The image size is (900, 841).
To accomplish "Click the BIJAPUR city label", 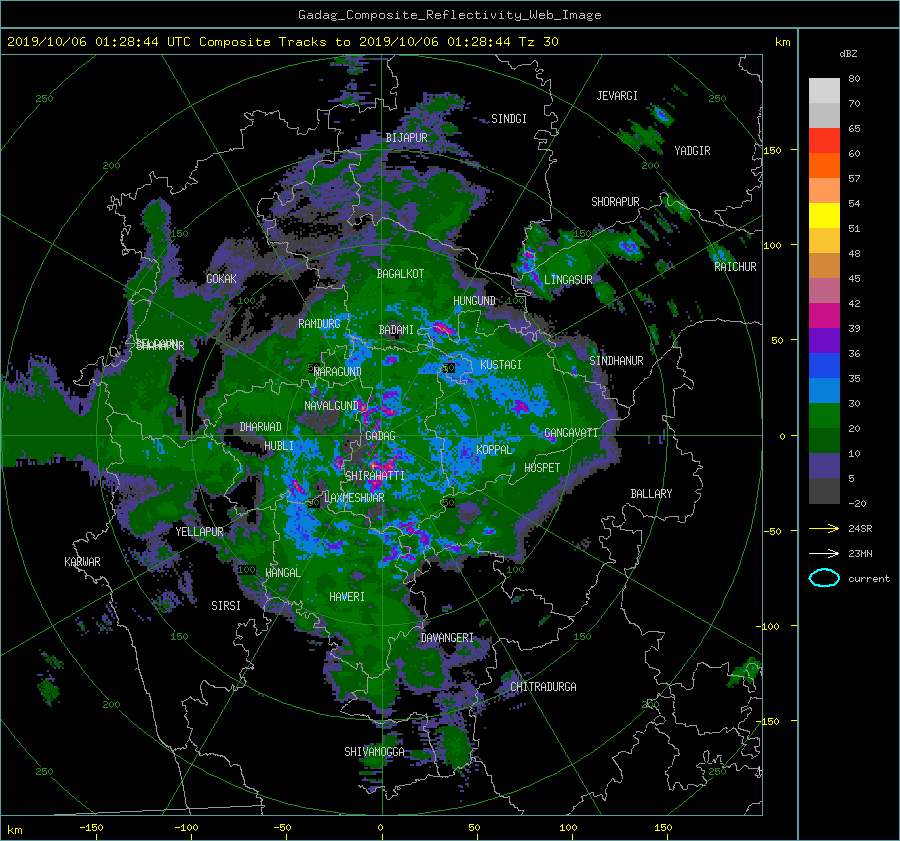I will pos(406,138).
